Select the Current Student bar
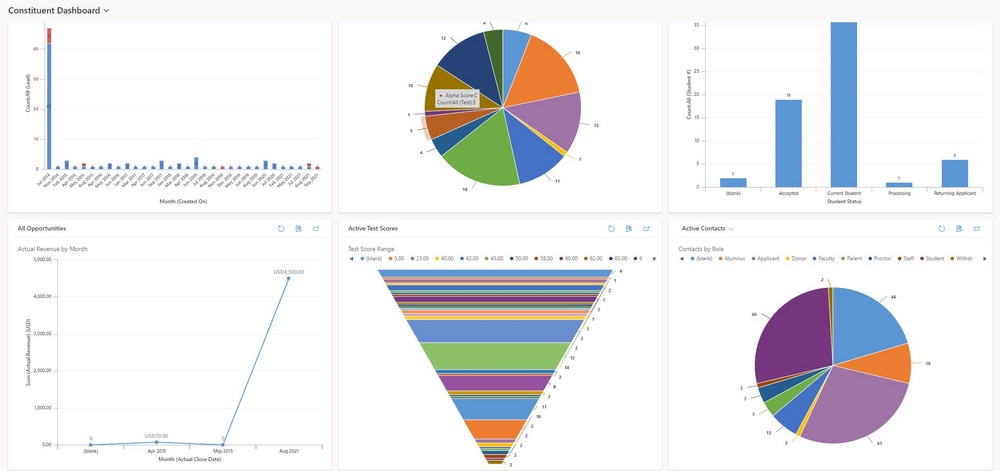 843,105
